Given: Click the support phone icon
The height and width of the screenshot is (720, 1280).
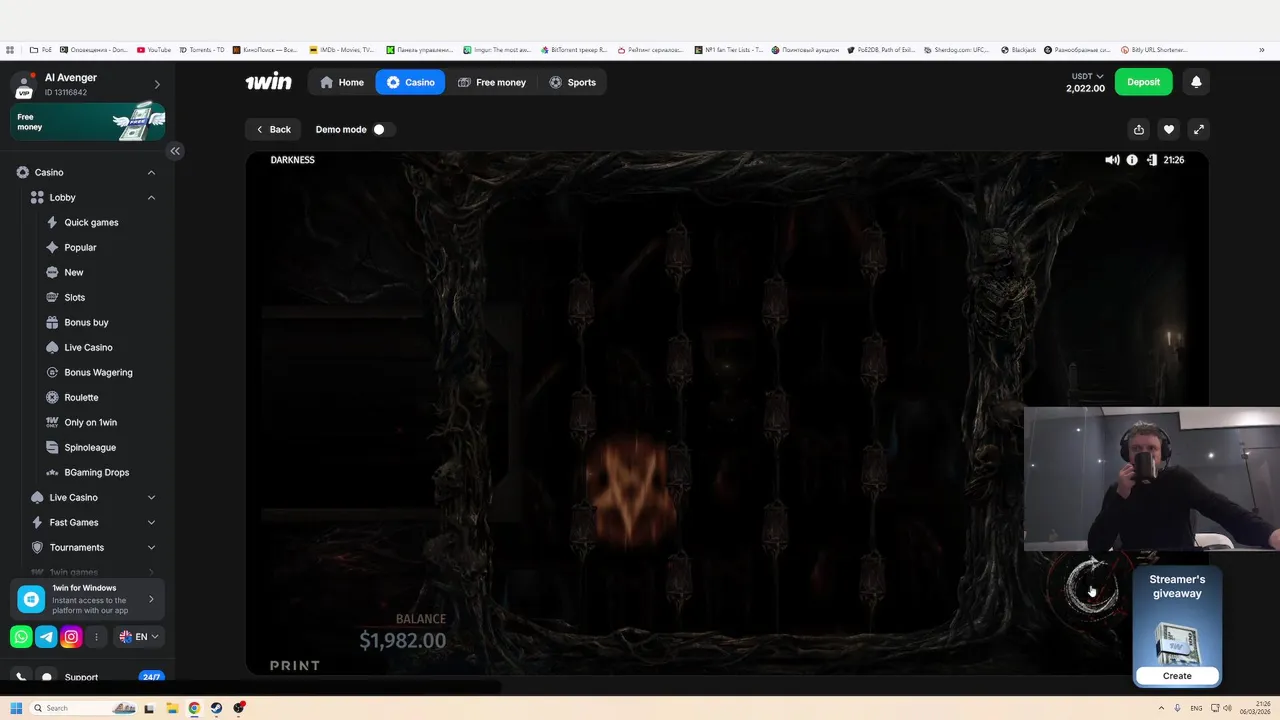Looking at the screenshot, I should (21, 677).
